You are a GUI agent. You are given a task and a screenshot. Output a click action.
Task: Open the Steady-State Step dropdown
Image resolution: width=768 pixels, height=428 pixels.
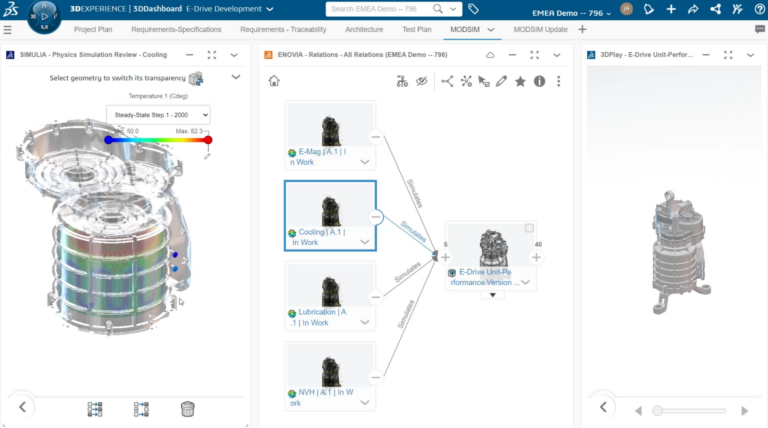pos(158,115)
